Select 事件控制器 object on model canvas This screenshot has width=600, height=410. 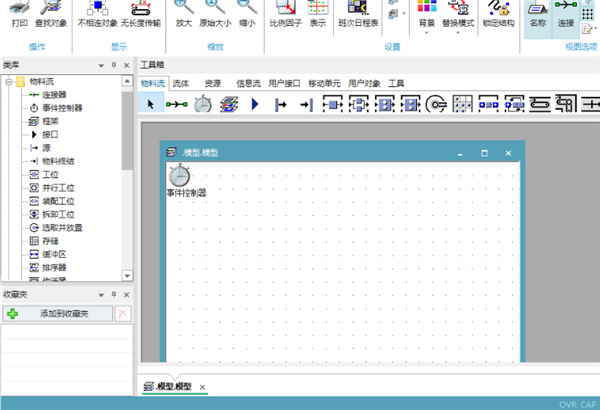[179, 175]
